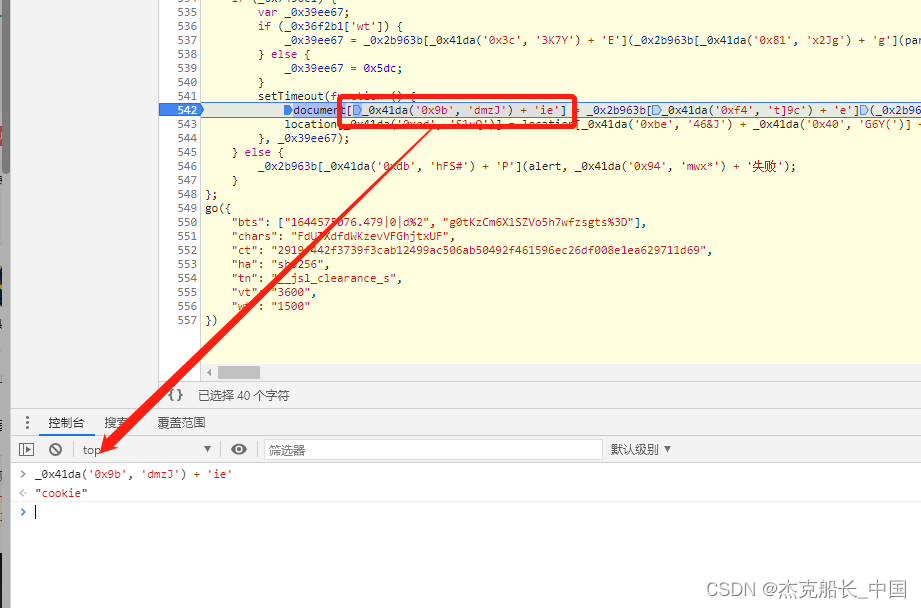Click the "ct" hash value on line 552
Screen dimensions: 921x608
pyautogui.click(x=491, y=250)
